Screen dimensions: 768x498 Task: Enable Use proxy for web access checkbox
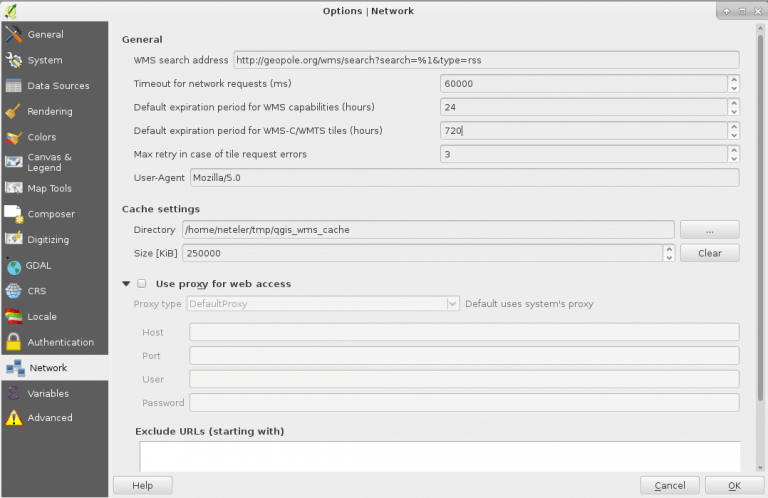pyautogui.click(x=142, y=284)
